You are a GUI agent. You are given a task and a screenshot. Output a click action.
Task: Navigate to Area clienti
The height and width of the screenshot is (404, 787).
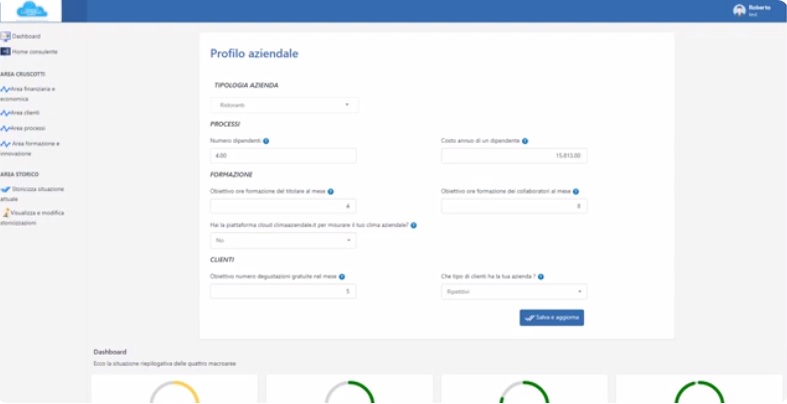click(x=26, y=113)
